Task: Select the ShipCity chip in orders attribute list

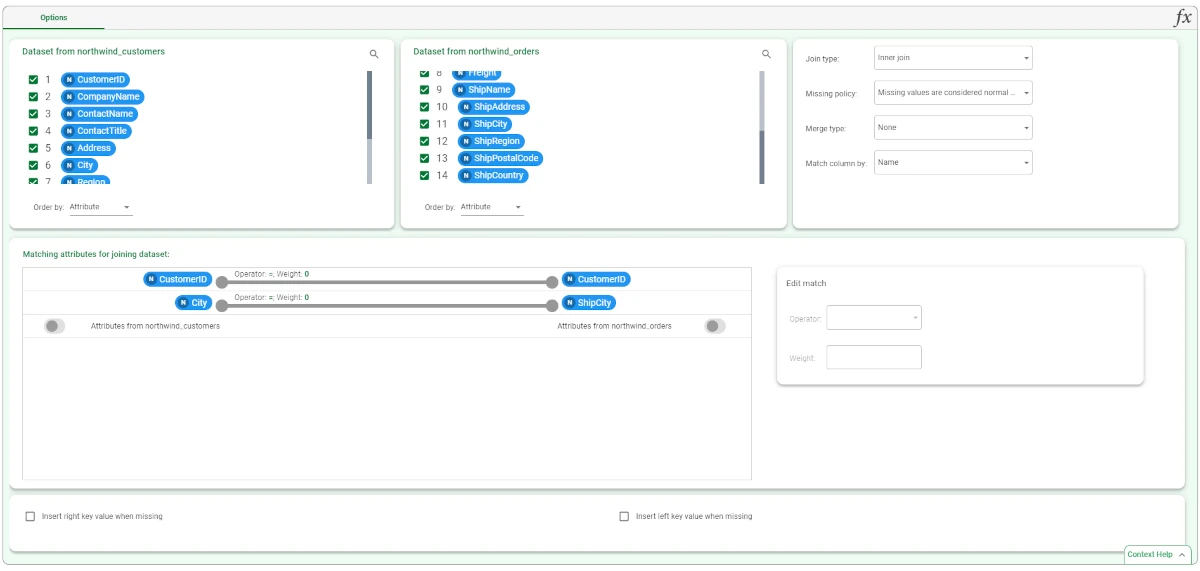Action: coord(485,124)
